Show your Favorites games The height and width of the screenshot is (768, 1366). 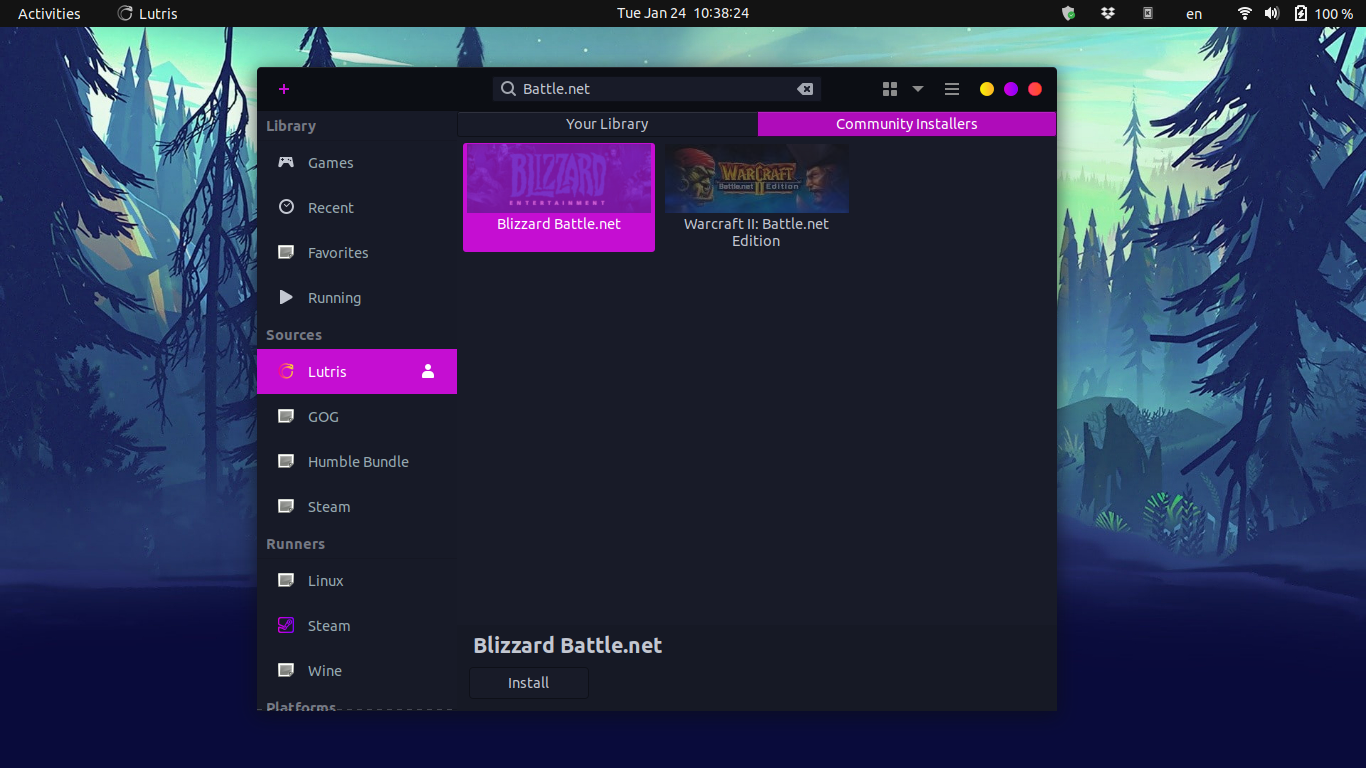[335, 252]
